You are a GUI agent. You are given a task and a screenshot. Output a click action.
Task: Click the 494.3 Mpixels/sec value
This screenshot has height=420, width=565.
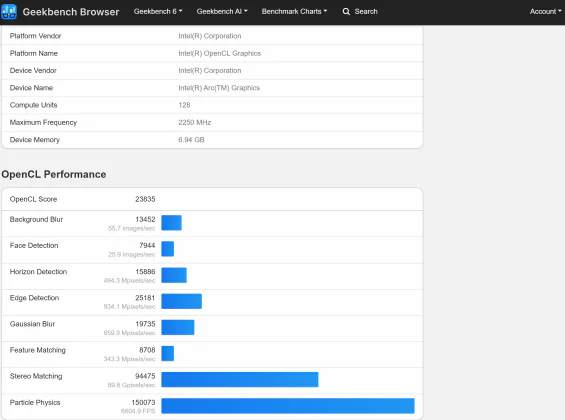coord(129,281)
